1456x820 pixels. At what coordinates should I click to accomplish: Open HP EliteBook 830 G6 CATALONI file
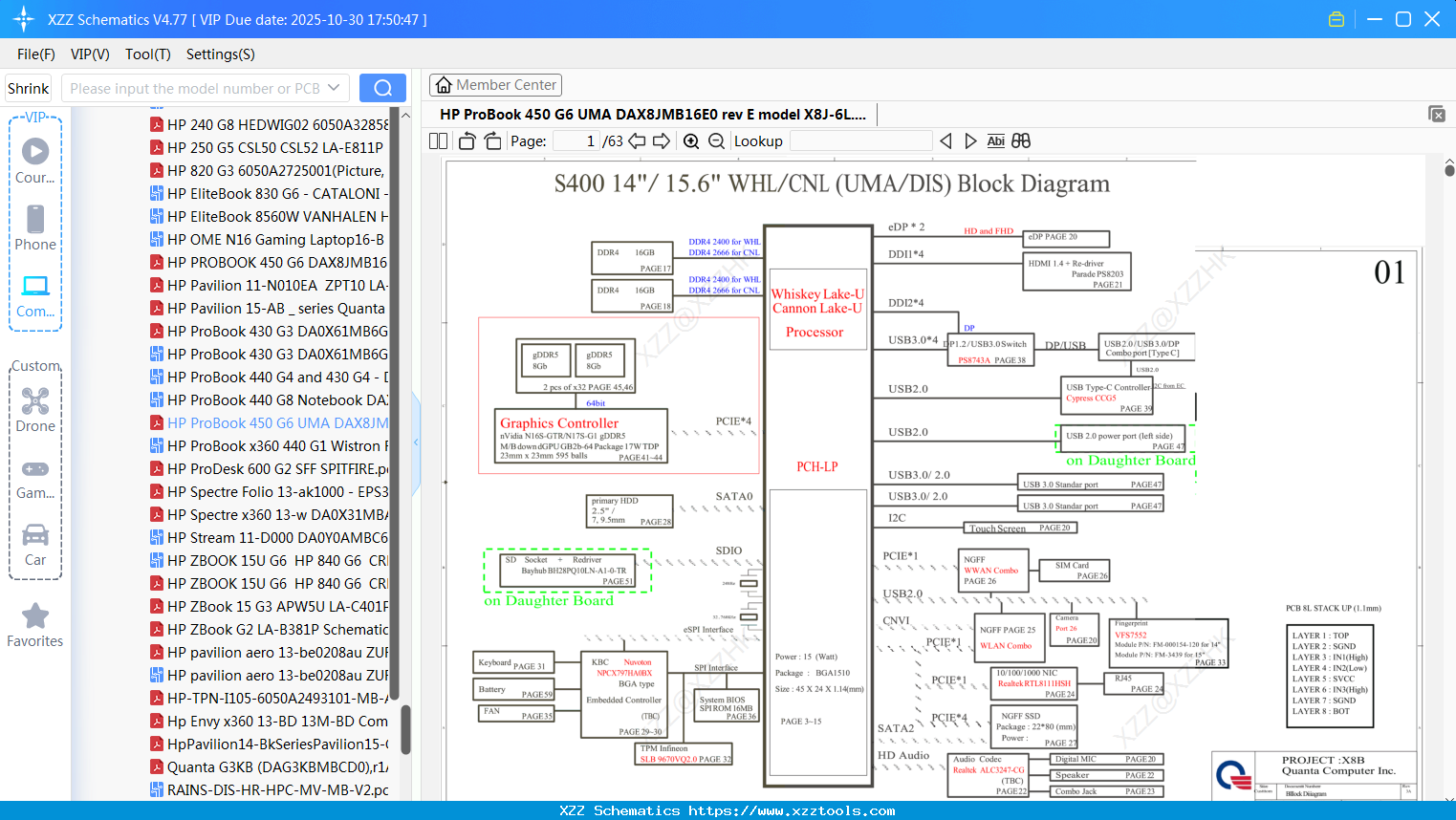coord(269,193)
